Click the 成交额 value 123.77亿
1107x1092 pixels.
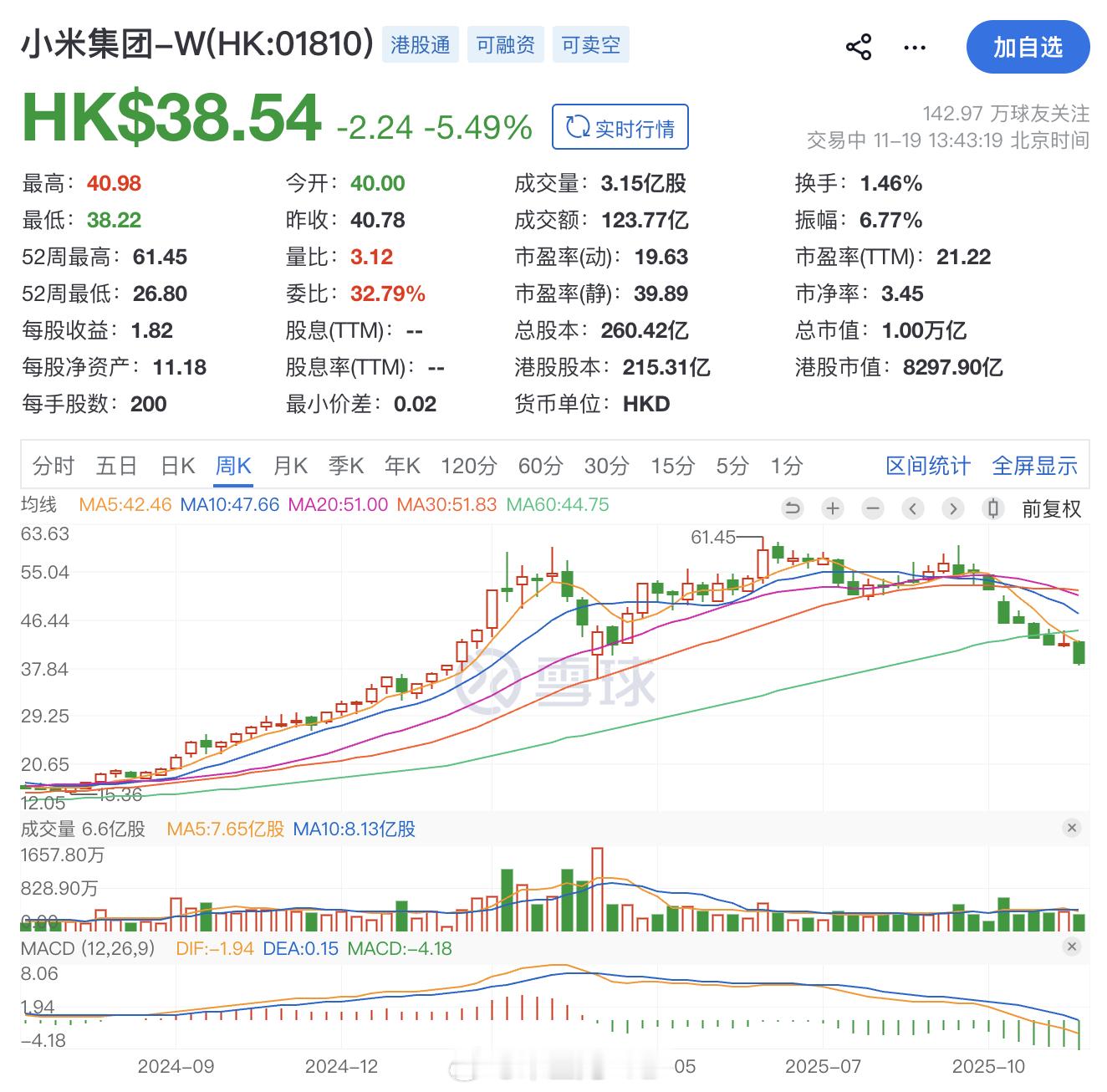click(645, 220)
